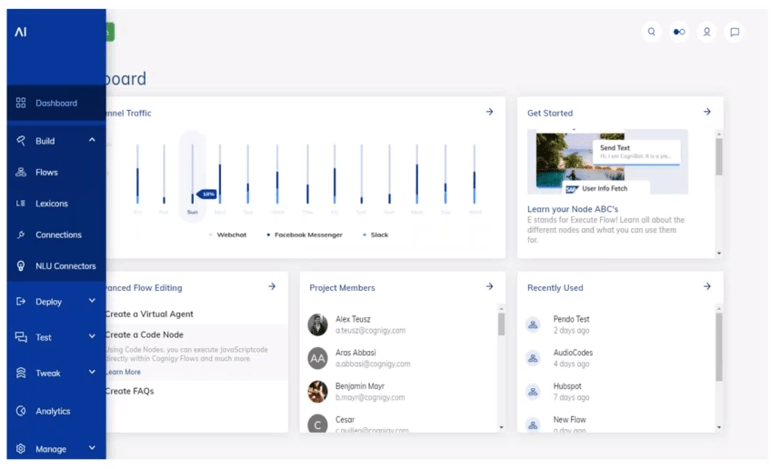Click the Analytics chart icon

[x=21, y=411]
